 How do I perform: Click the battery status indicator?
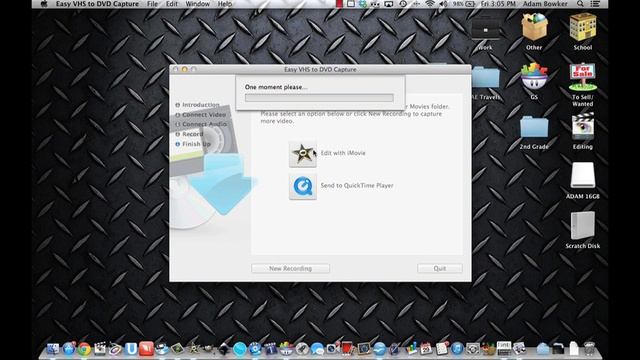click(x=464, y=4)
